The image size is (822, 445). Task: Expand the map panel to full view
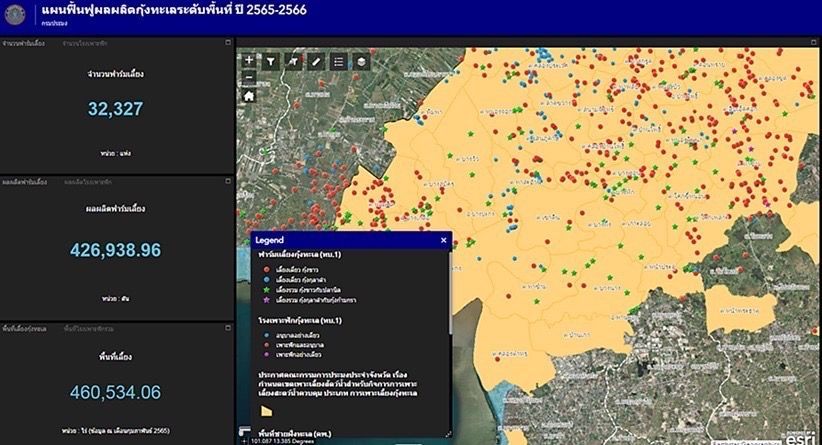(x=814, y=43)
